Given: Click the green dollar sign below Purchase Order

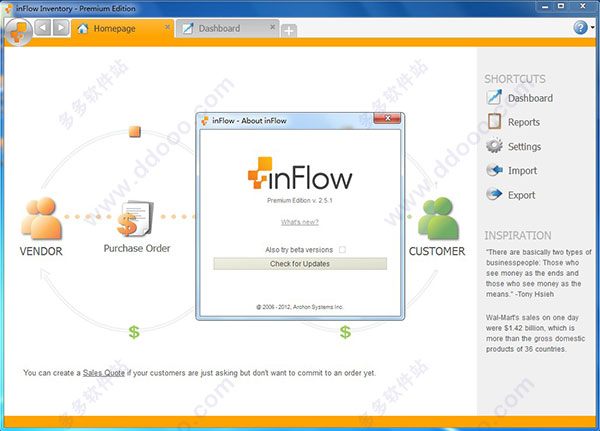Looking at the screenshot, I should point(134,332).
